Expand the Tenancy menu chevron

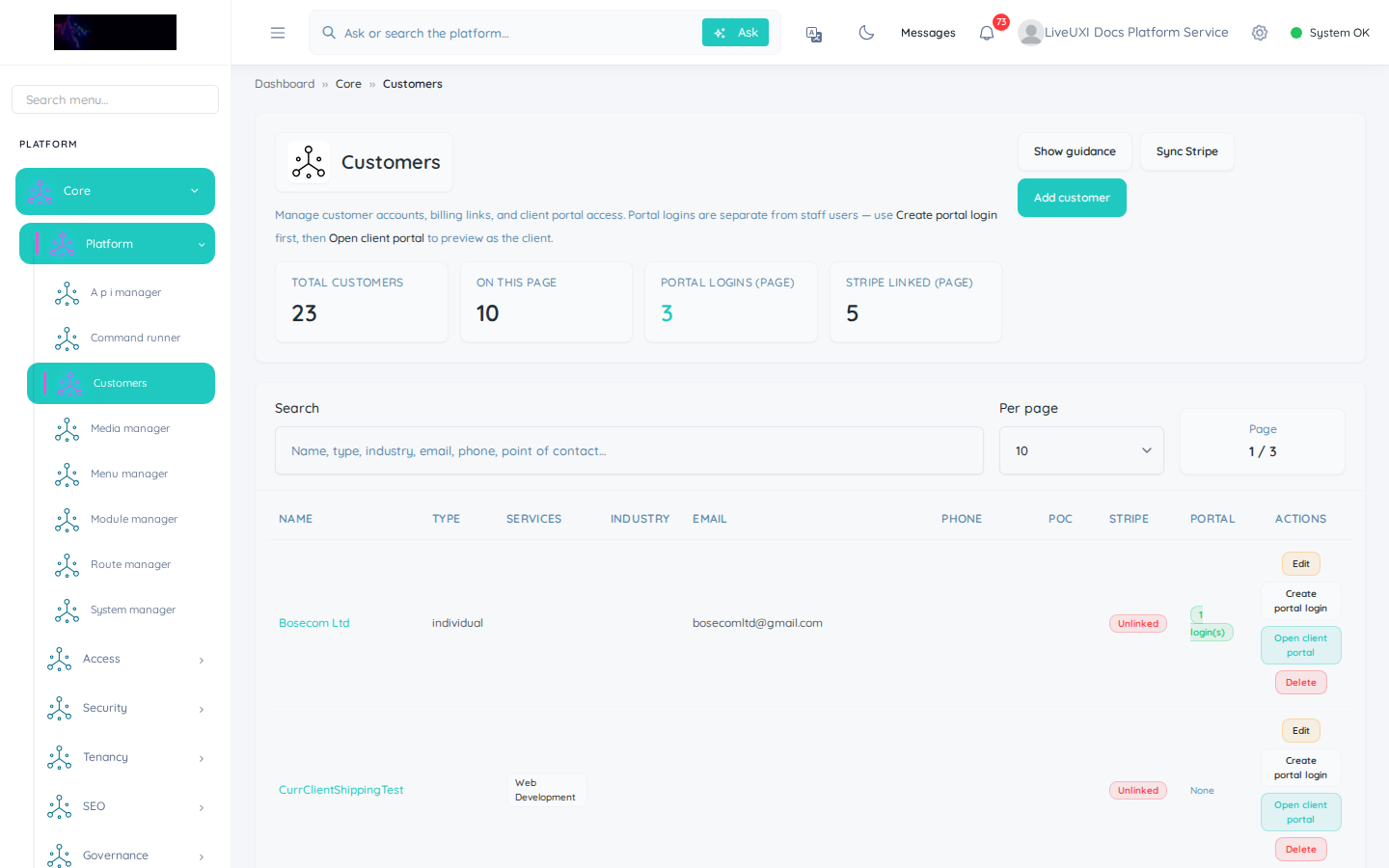tap(202, 759)
